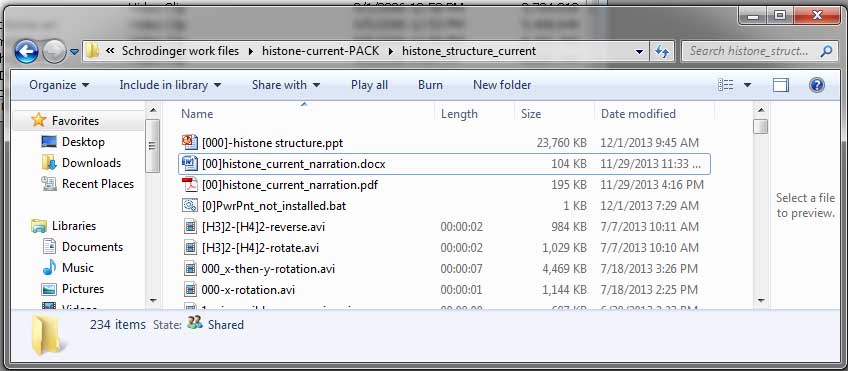Click the Documents library icon
848x371 pixels.
49,247
